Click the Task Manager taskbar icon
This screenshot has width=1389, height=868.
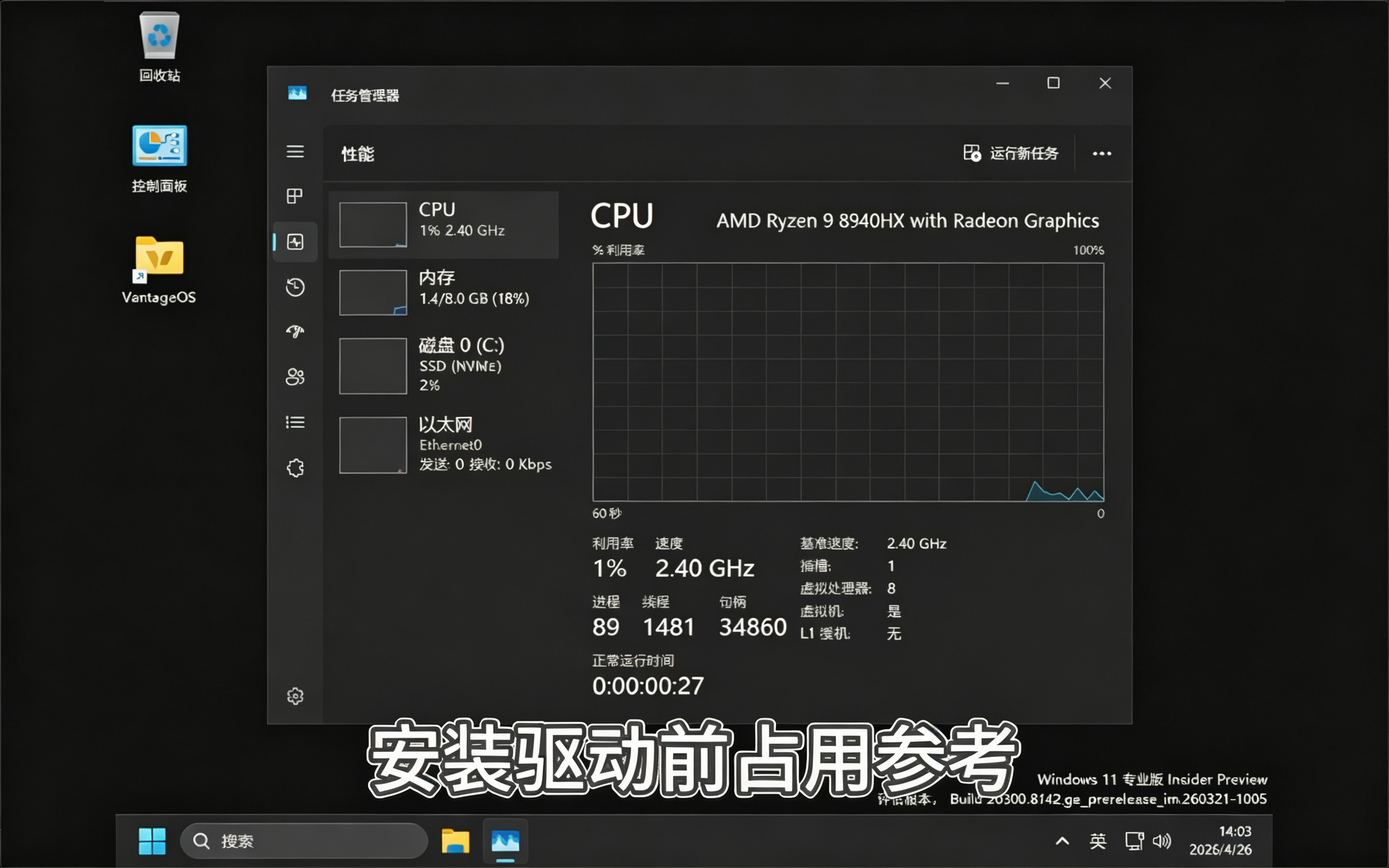pos(505,841)
